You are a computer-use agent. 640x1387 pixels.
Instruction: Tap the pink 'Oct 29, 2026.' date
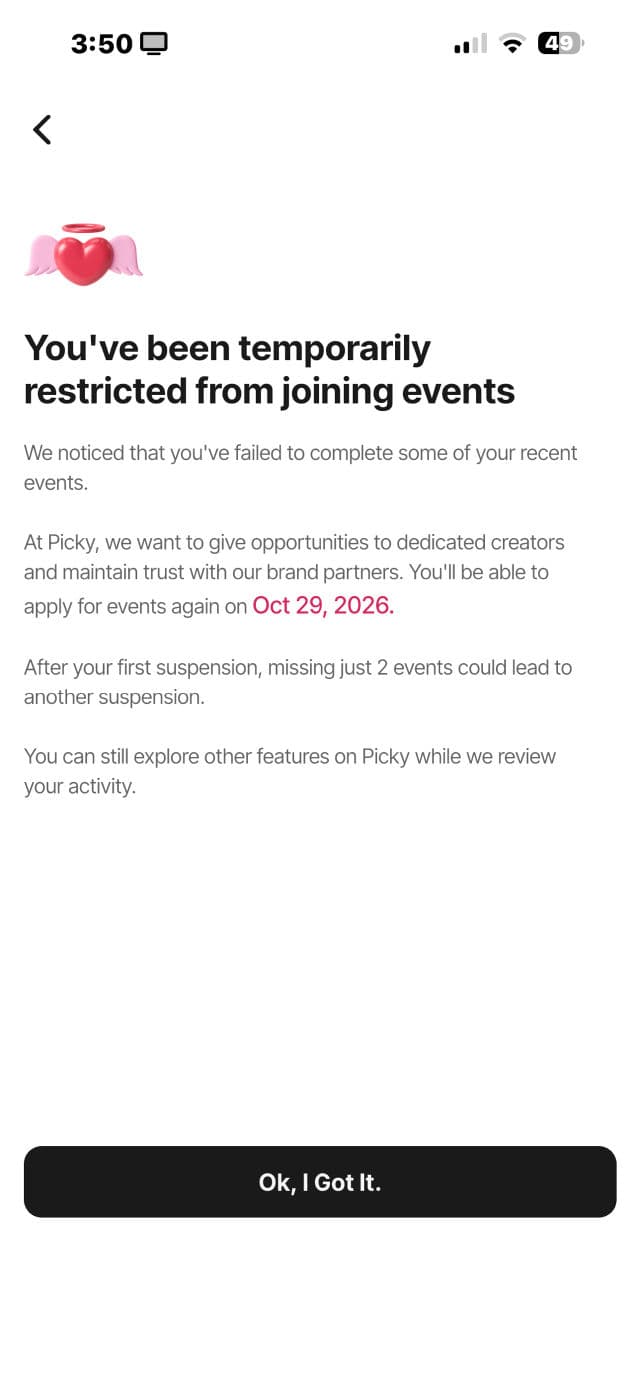pos(323,605)
